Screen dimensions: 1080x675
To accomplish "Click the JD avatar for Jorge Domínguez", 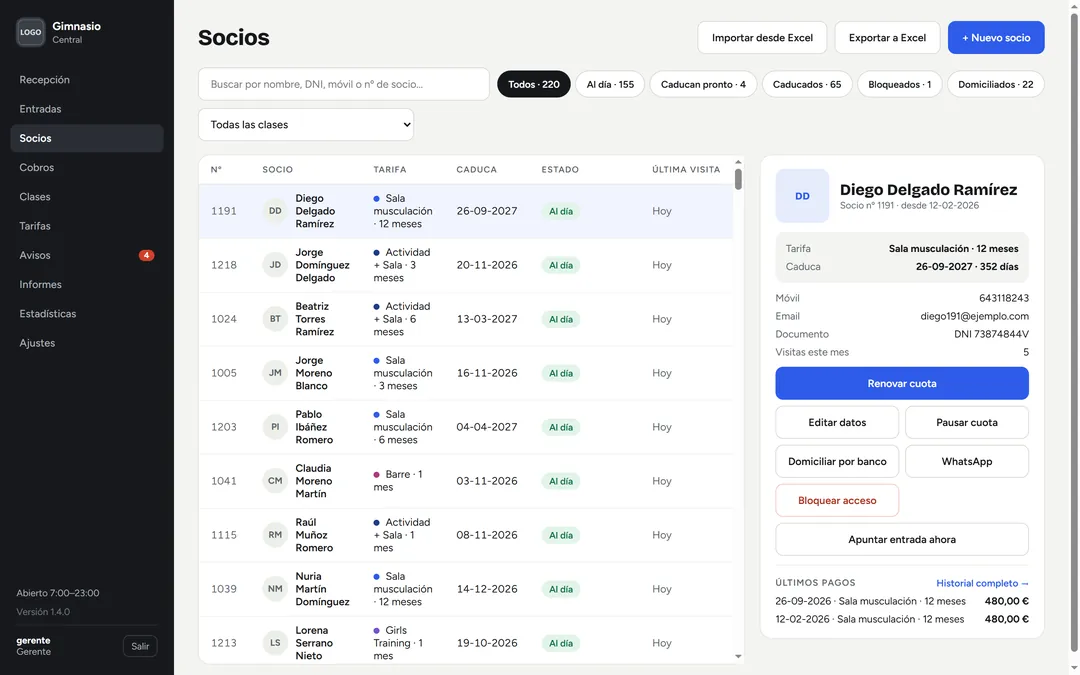I will pyautogui.click(x=275, y=264).
